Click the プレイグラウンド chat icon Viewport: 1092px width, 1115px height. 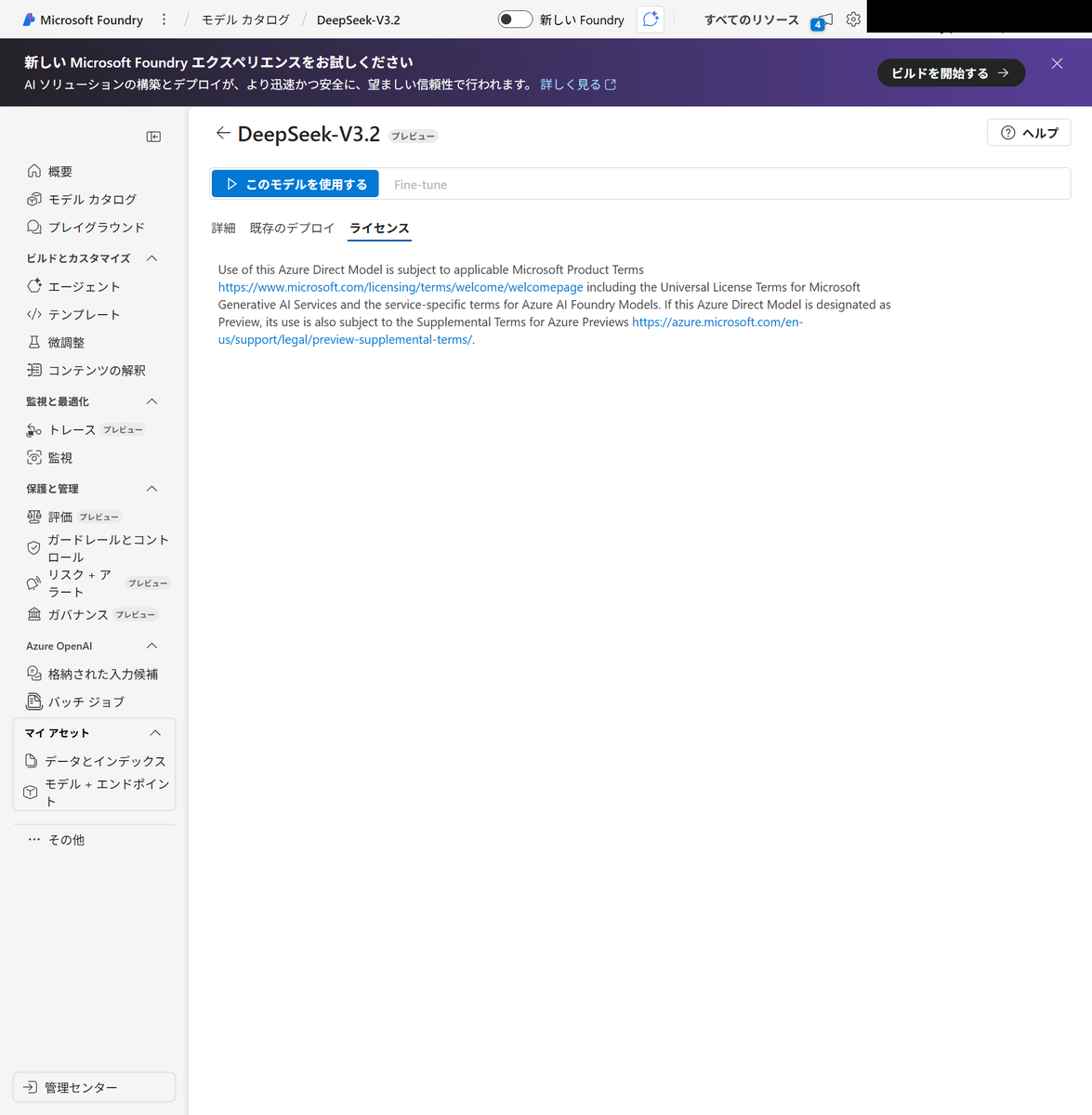pos(34,227)
